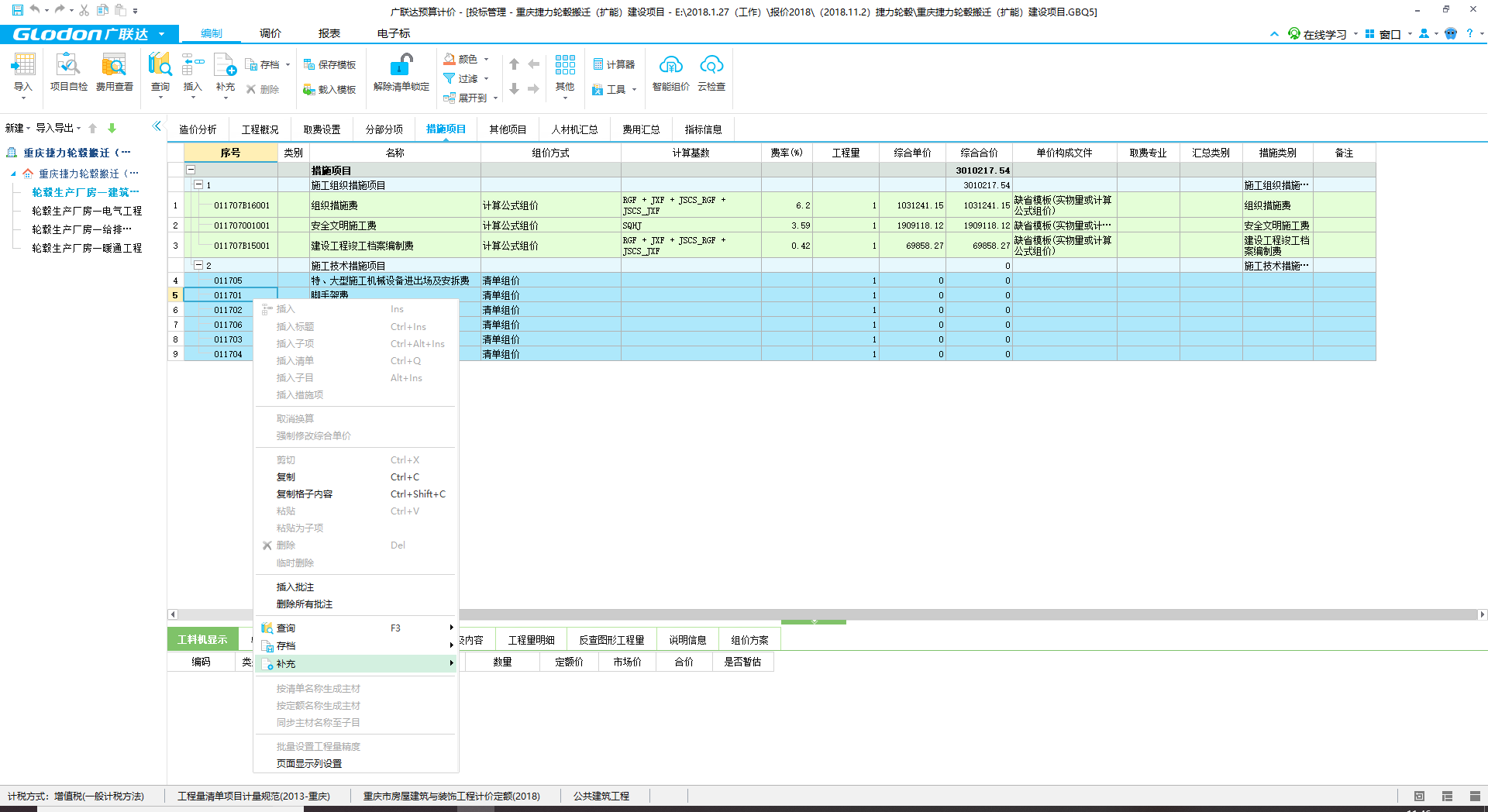The width and height of the screenshot is (1488, 812).
Task: Click the demote right arrow in ribbon
Action: (x=534, y=89)
